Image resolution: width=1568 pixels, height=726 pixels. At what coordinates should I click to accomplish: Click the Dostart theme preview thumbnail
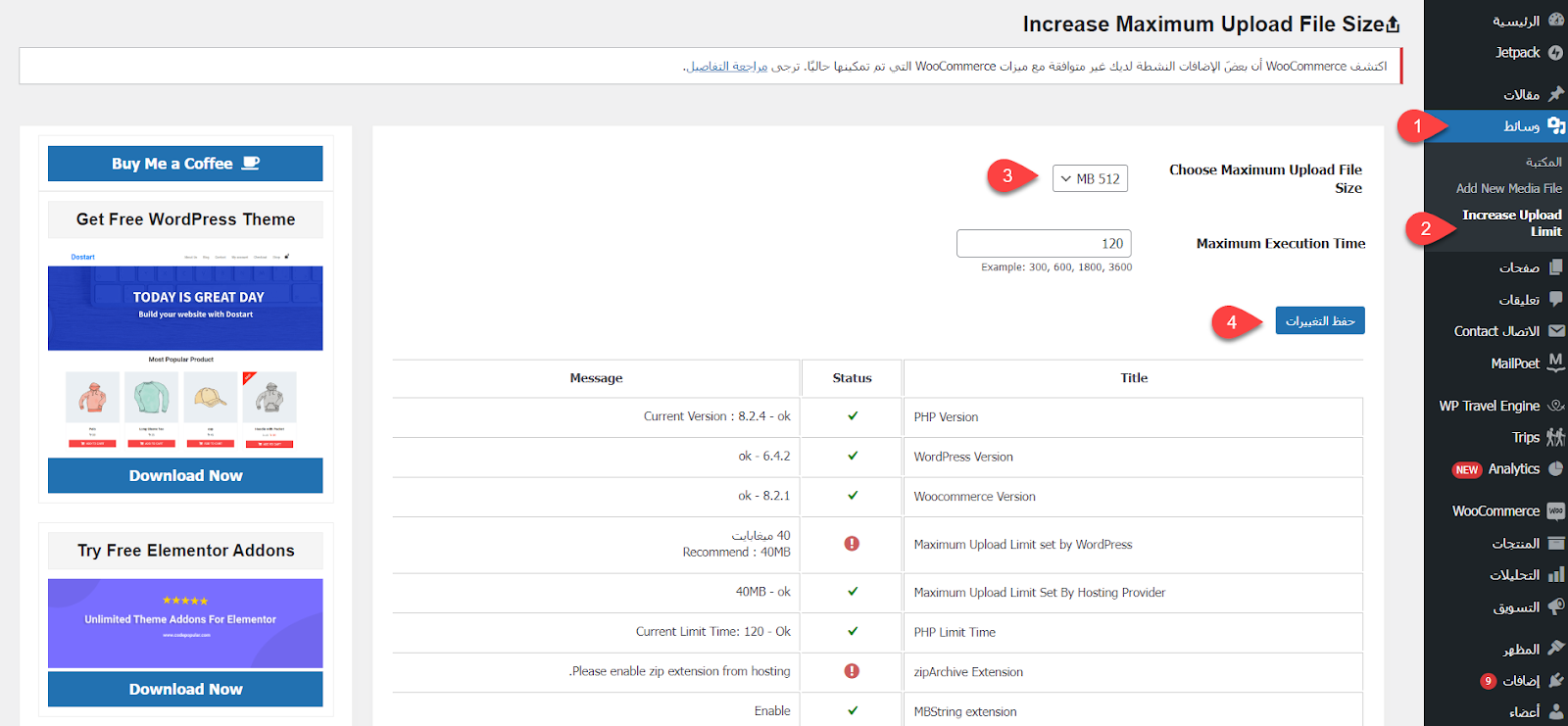(185, 351)
